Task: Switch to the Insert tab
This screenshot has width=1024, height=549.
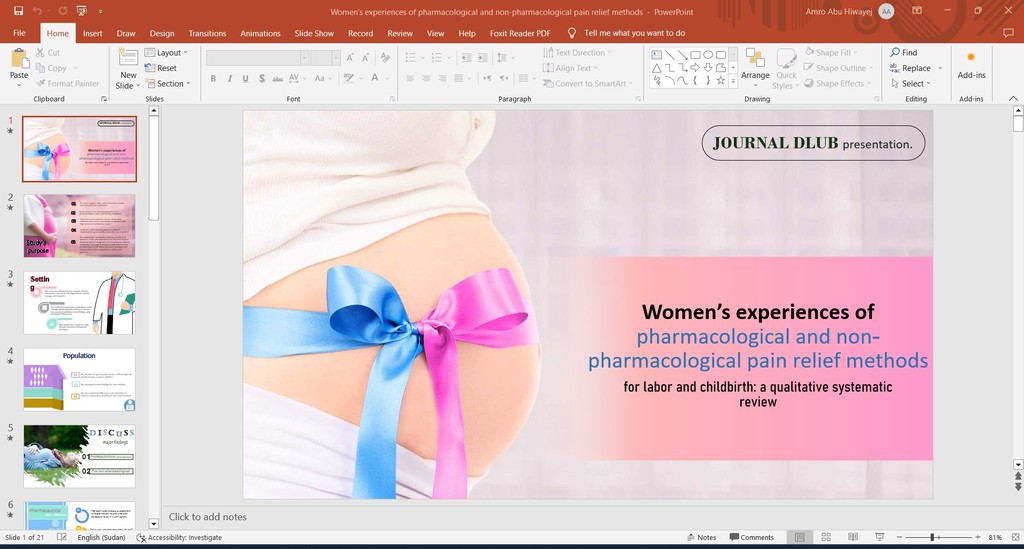Action: click(93, 33)
